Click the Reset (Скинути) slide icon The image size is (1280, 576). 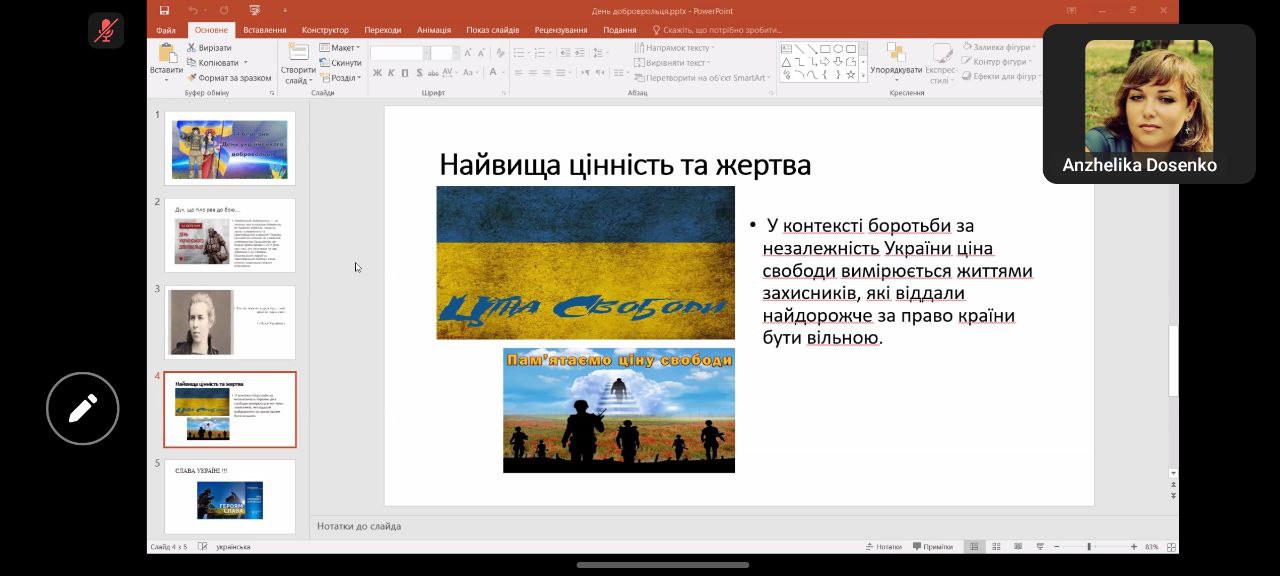[x=325, y=63]
